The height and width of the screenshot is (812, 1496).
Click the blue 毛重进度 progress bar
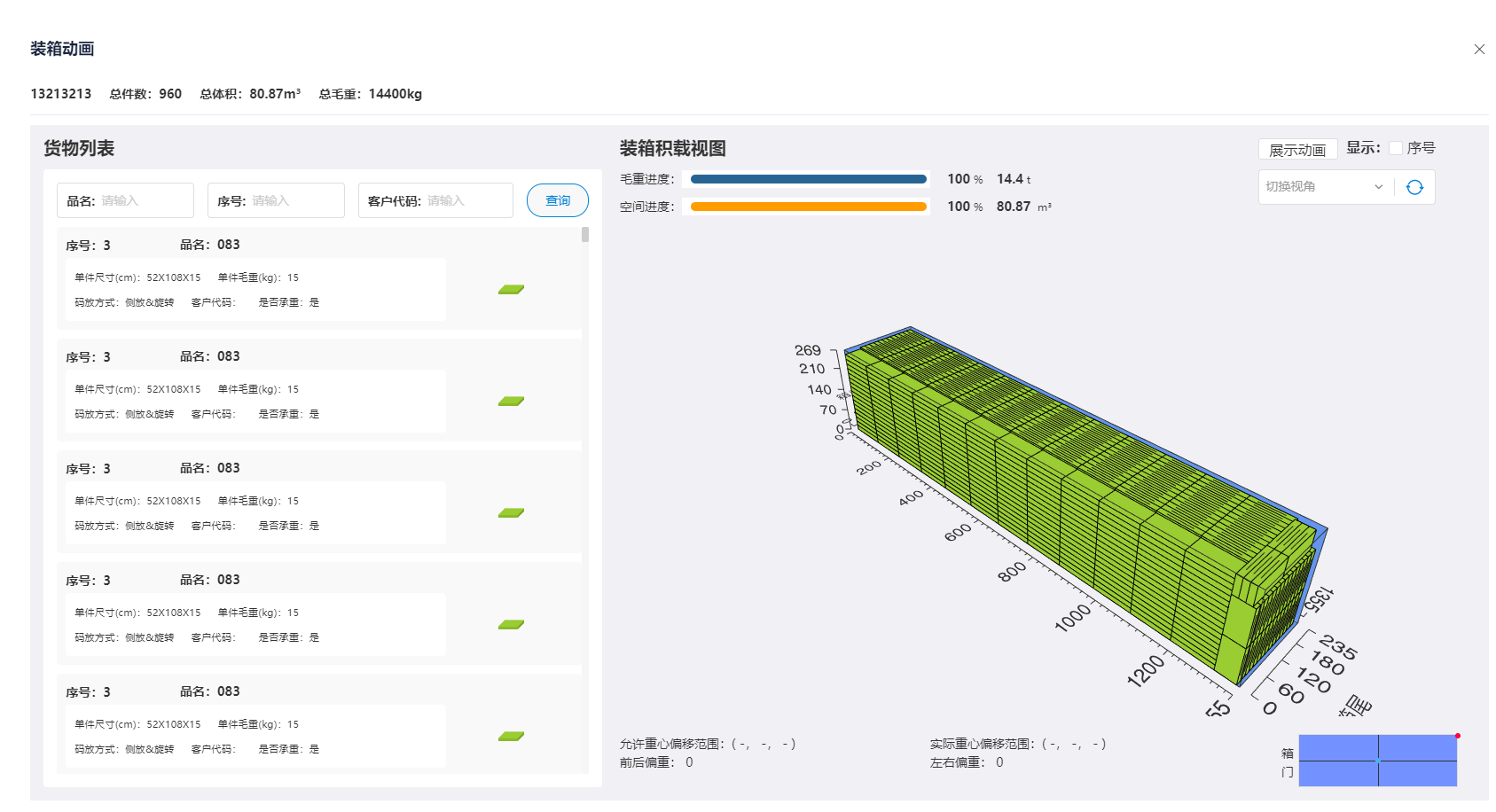point(808,179)
